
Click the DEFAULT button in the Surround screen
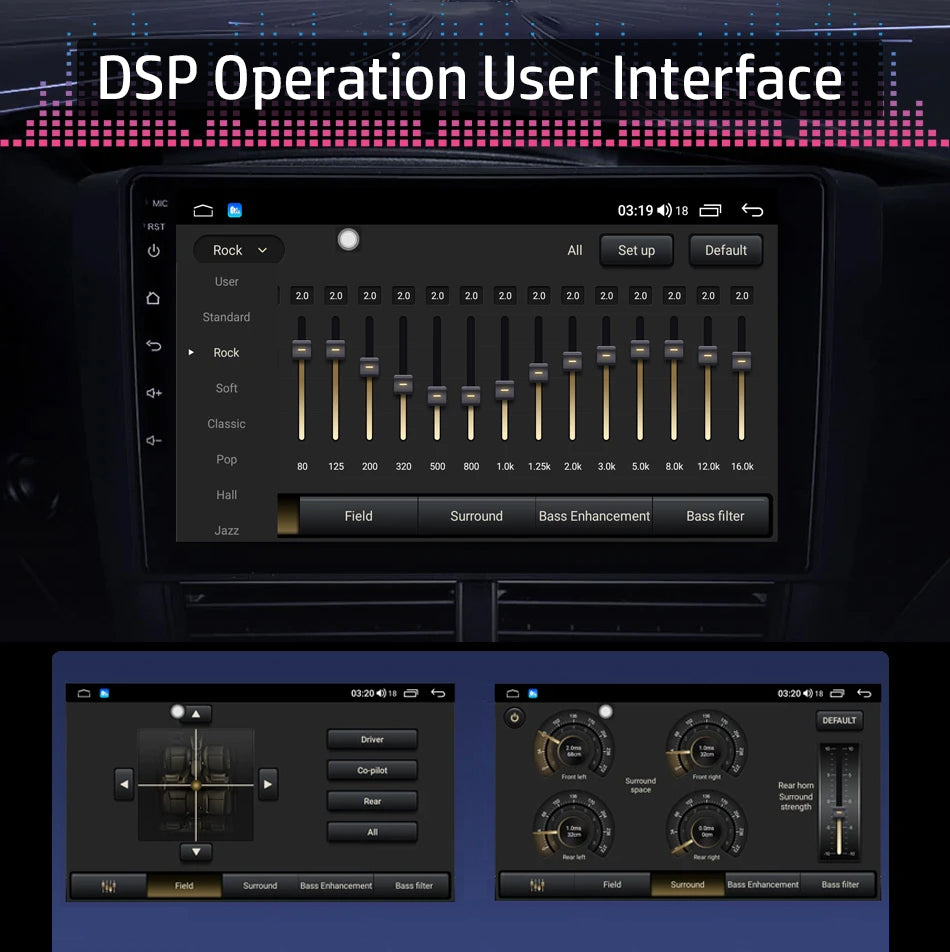pyautogui.click(x=839, y=720)
